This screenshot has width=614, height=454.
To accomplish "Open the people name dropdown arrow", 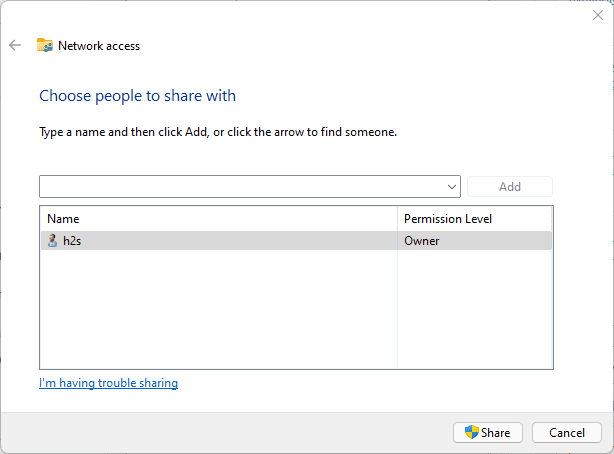I will click(451, 187).
